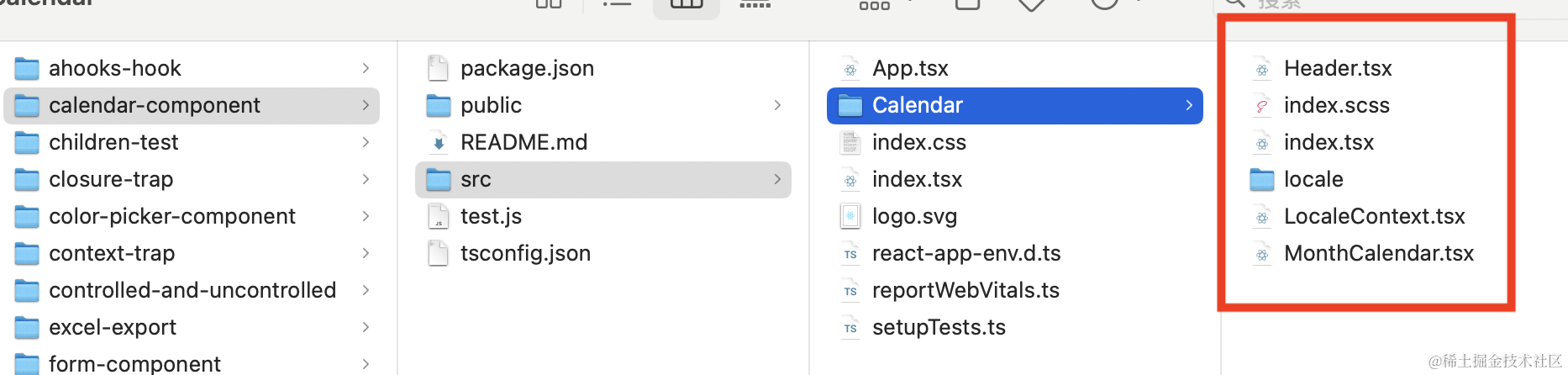Select the controlled-and-uncontrolled folder name
Screen dimensions: 1568x375
pyautogui.click(x=192, y=290)
